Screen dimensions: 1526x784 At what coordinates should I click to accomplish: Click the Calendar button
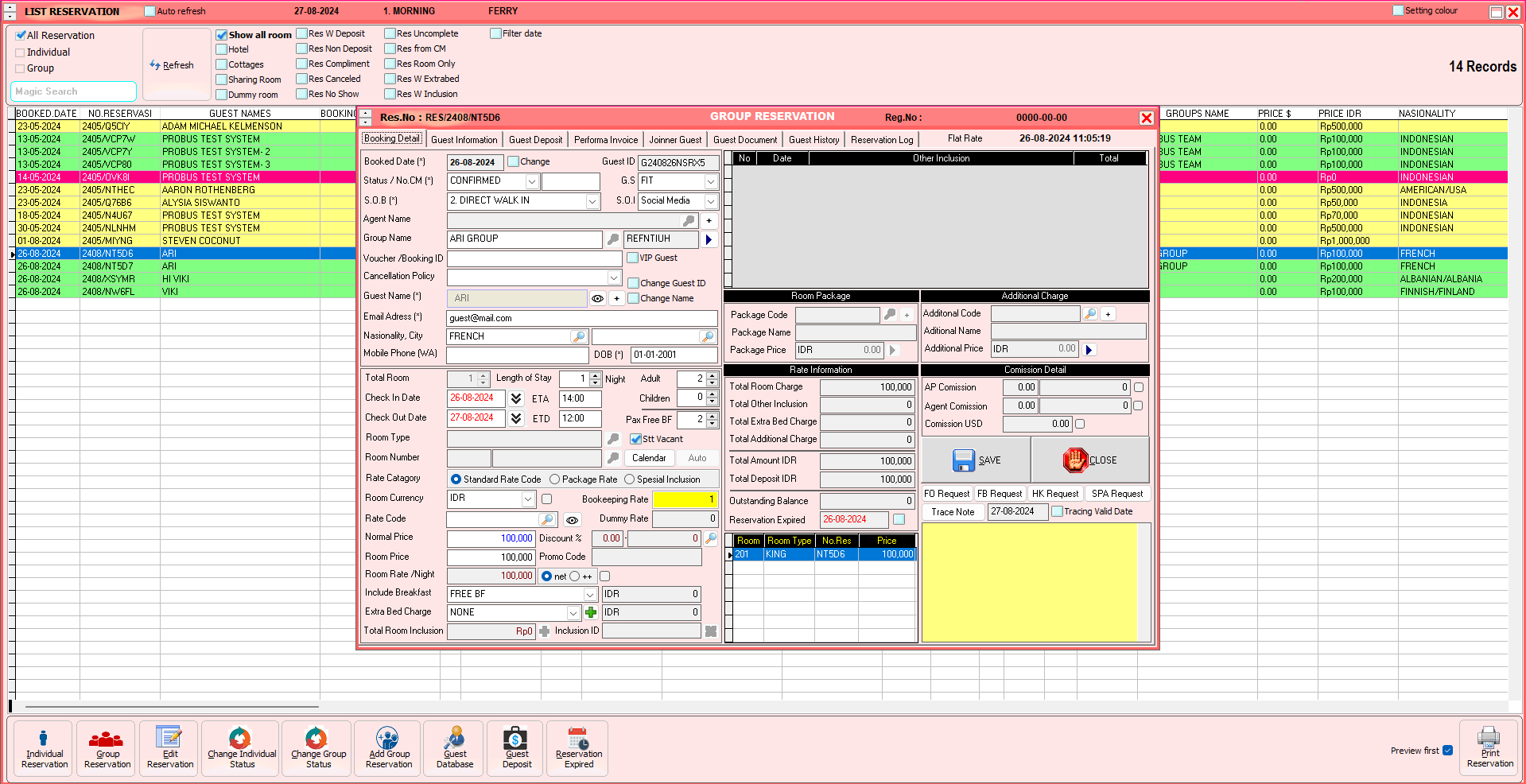click(649, 458)
